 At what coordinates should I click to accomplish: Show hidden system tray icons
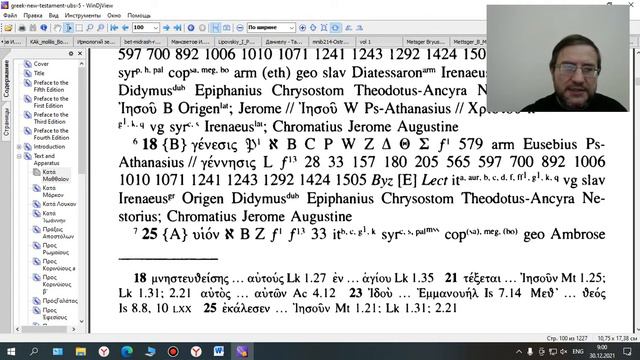pos(519,351)
